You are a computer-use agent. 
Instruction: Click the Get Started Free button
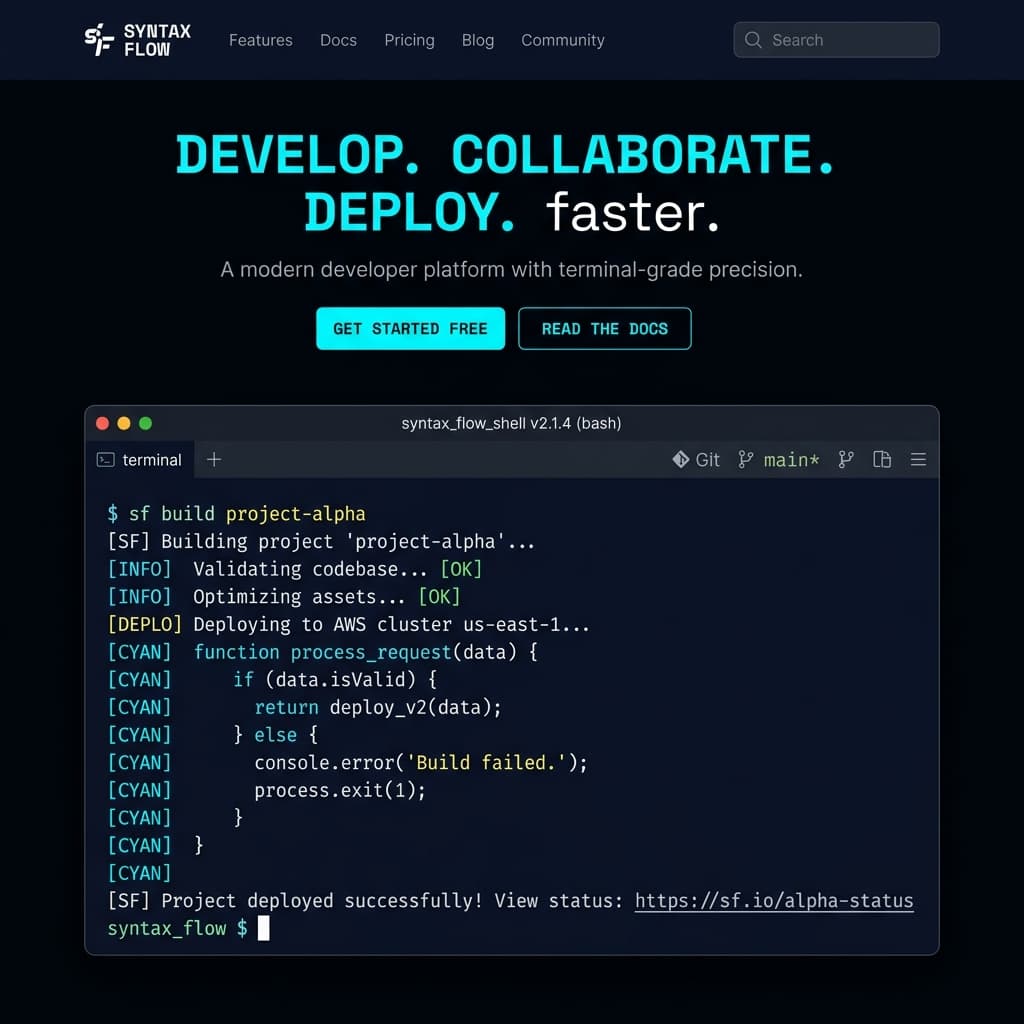click(x=410, y=329)
